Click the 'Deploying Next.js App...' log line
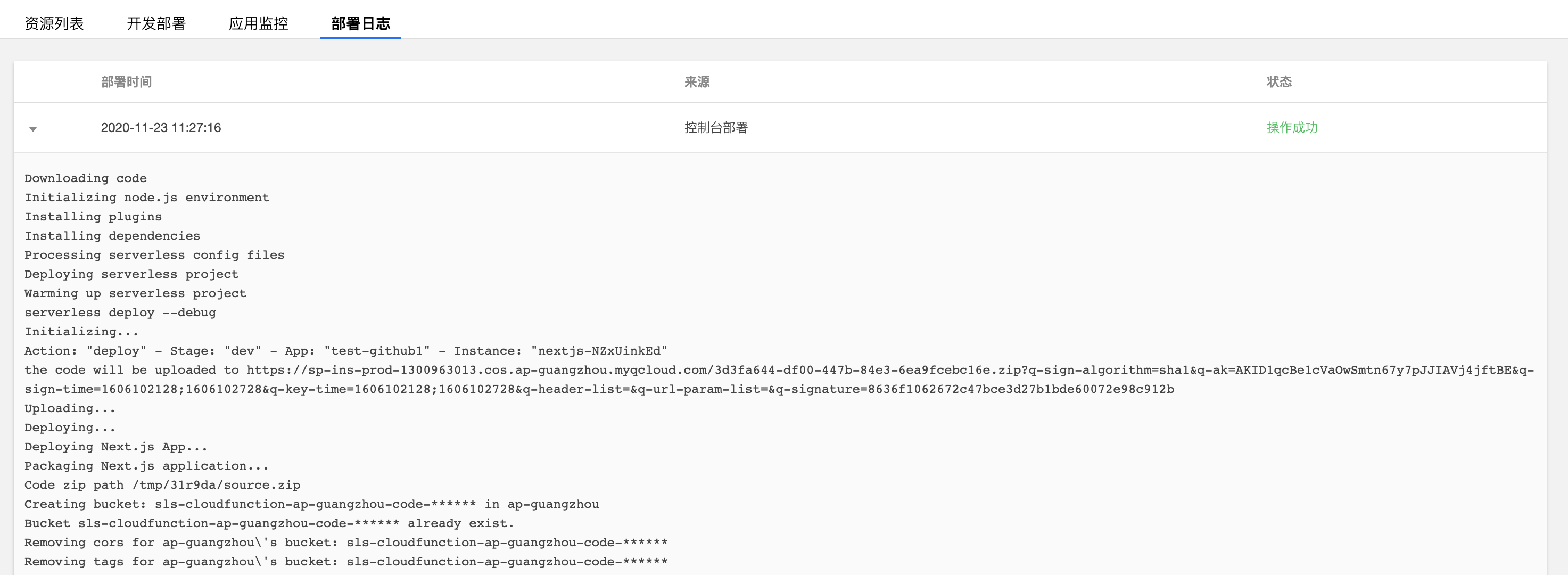 (115, 447)
